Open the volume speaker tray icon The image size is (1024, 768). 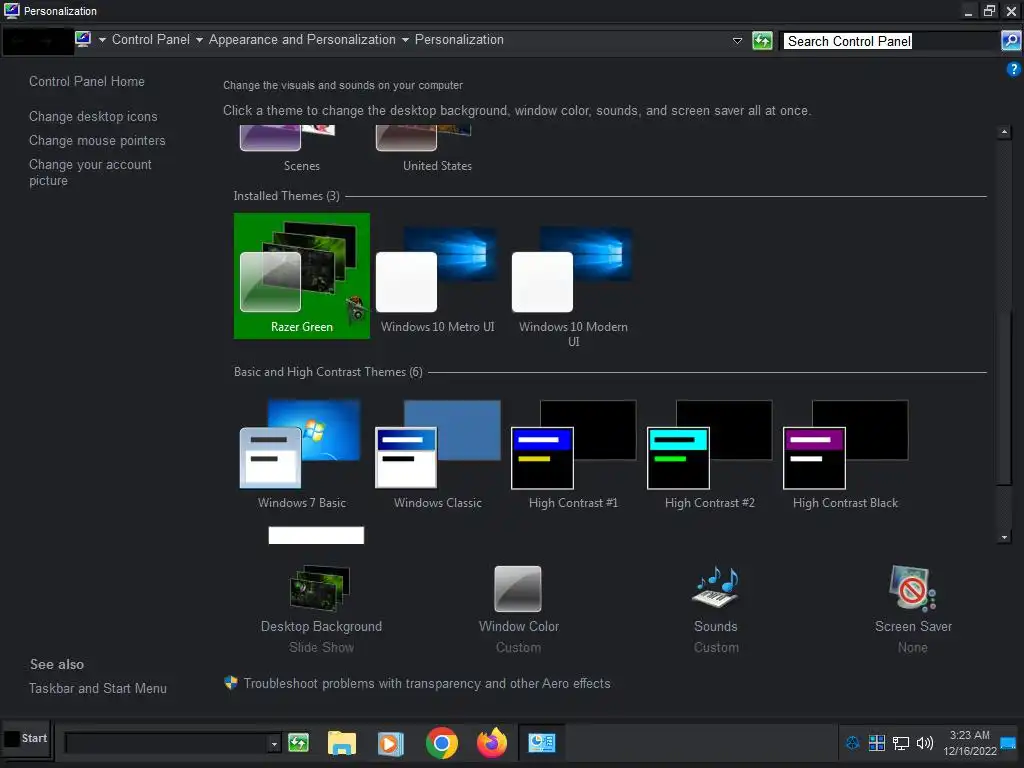[x=925, y=743]
